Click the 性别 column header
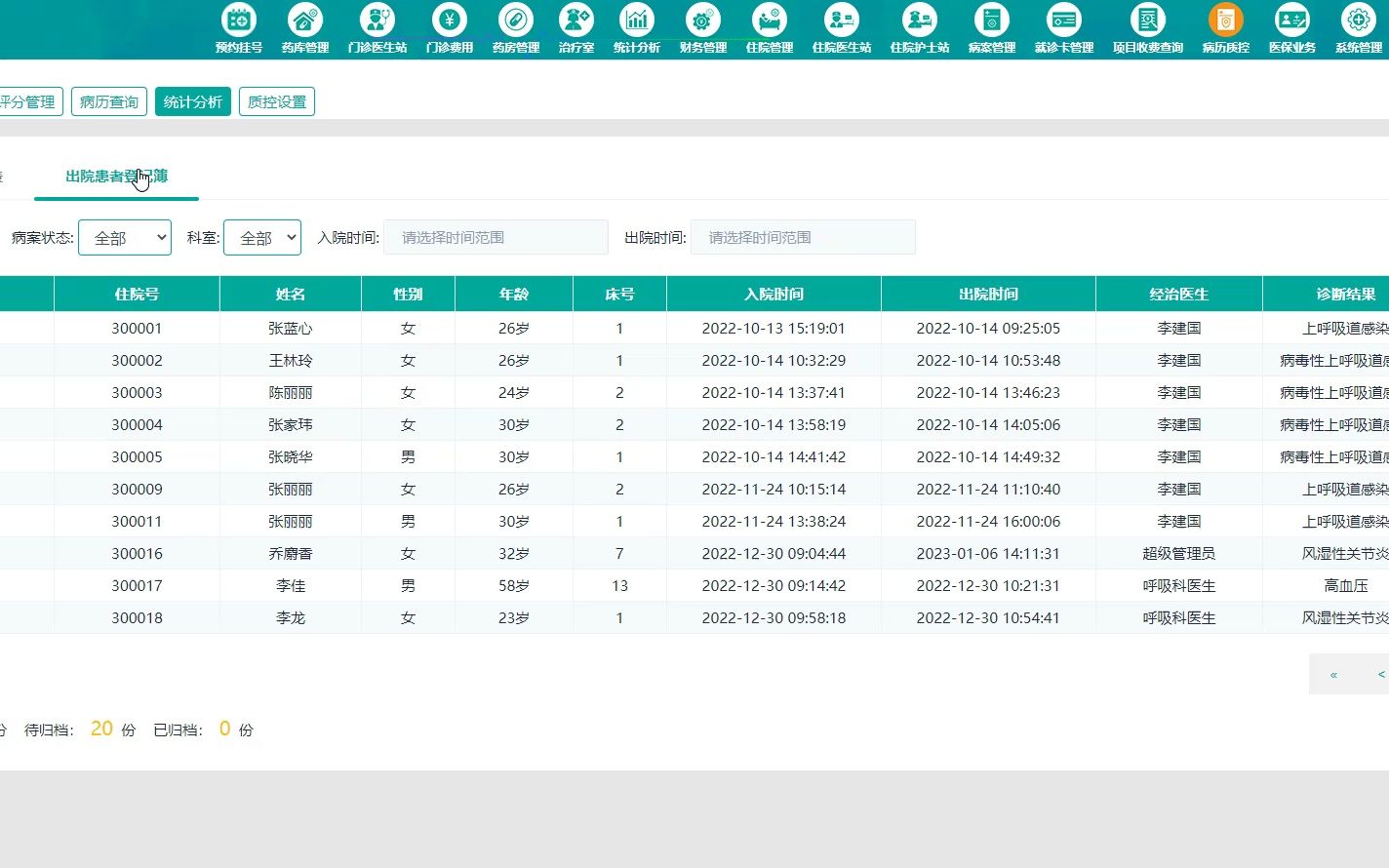1389x868 pixels. 408,294
